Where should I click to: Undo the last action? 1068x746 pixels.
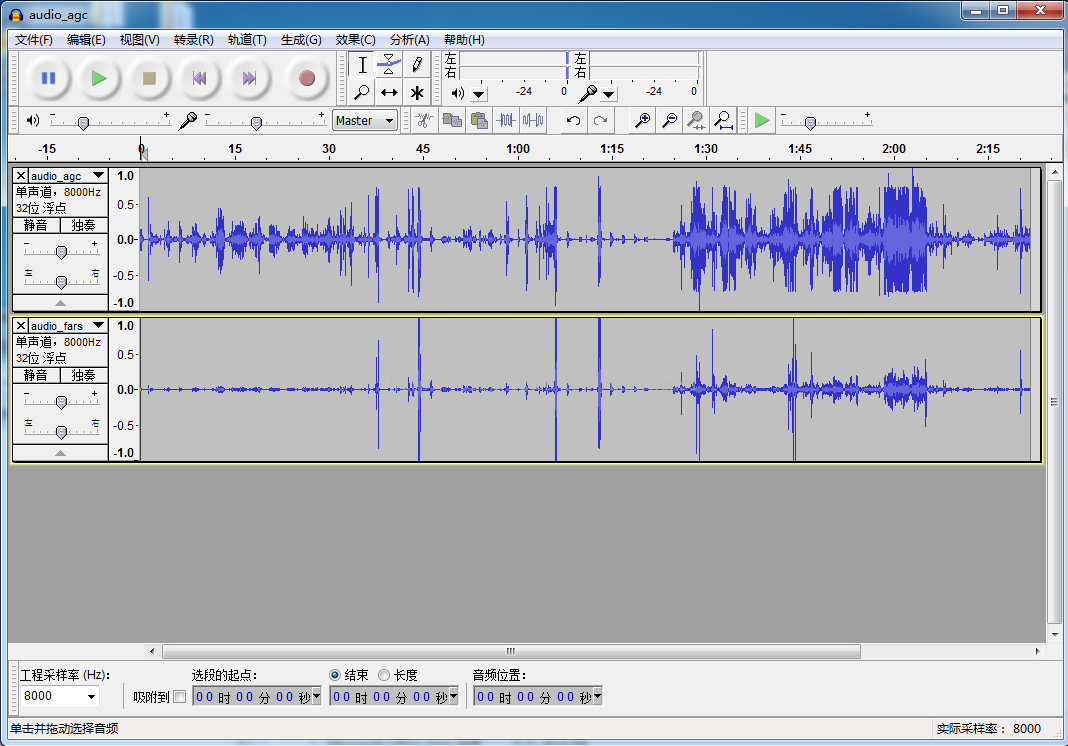574,121
